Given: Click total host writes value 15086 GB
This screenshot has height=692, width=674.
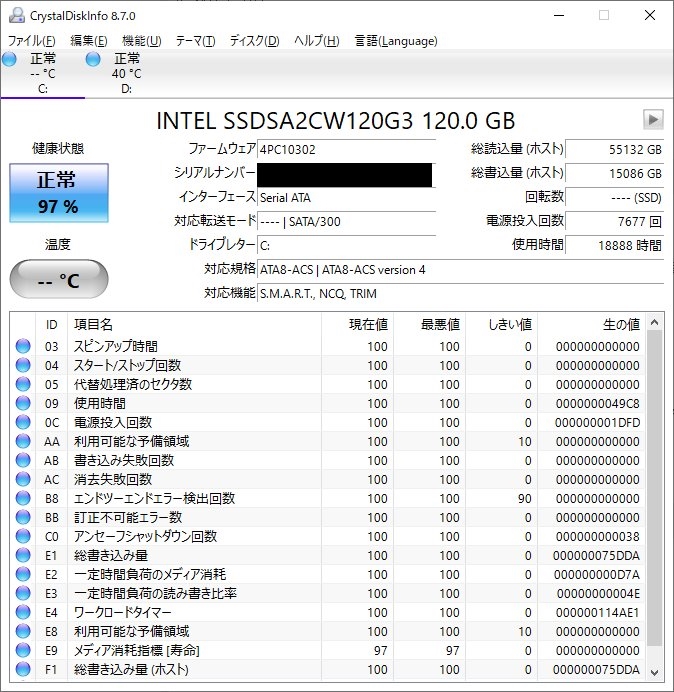Looking at the screenshot, I should tap(614, 173).
